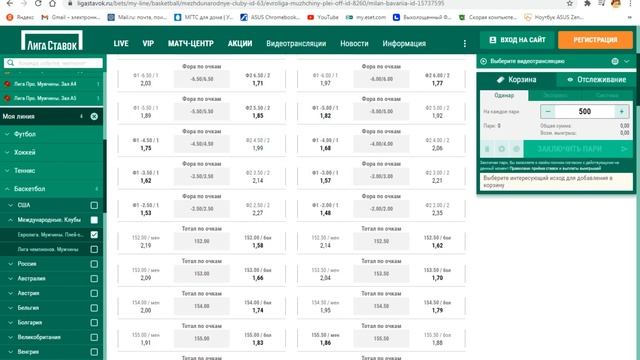640x360 pixels.
Task: Expand the Болгария chevron
Action: [x=10, y=322]
